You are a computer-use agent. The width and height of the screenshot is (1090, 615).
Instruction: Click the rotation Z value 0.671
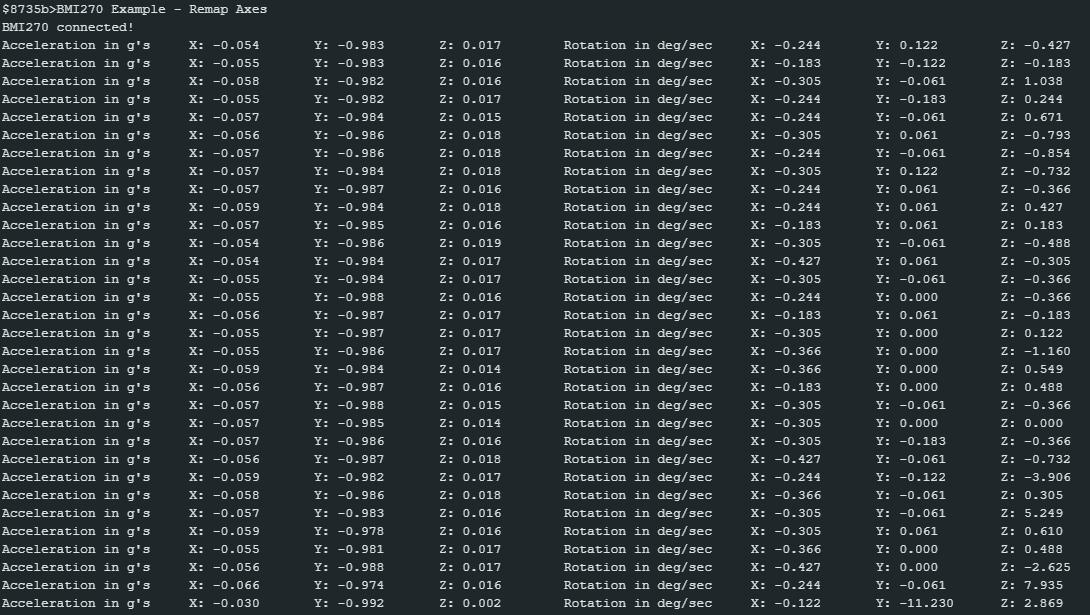click(x=1045, y=117)
